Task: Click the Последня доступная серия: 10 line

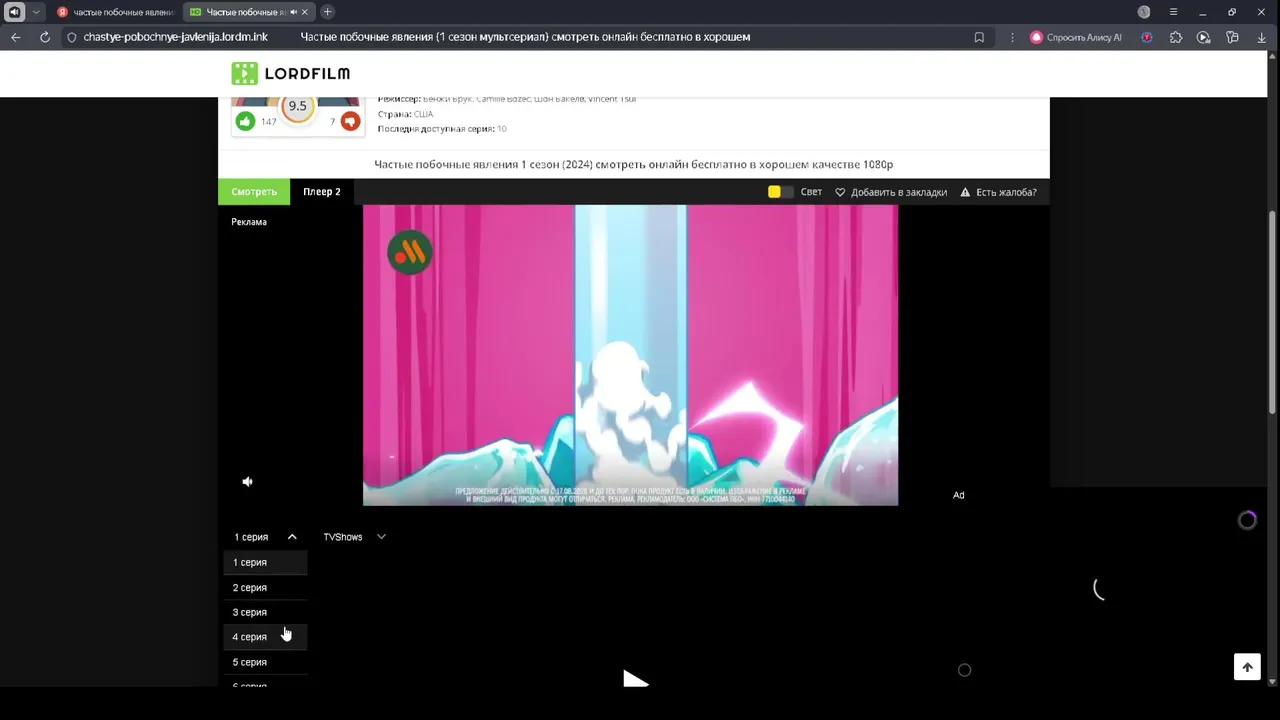Action: click(442, 129)
